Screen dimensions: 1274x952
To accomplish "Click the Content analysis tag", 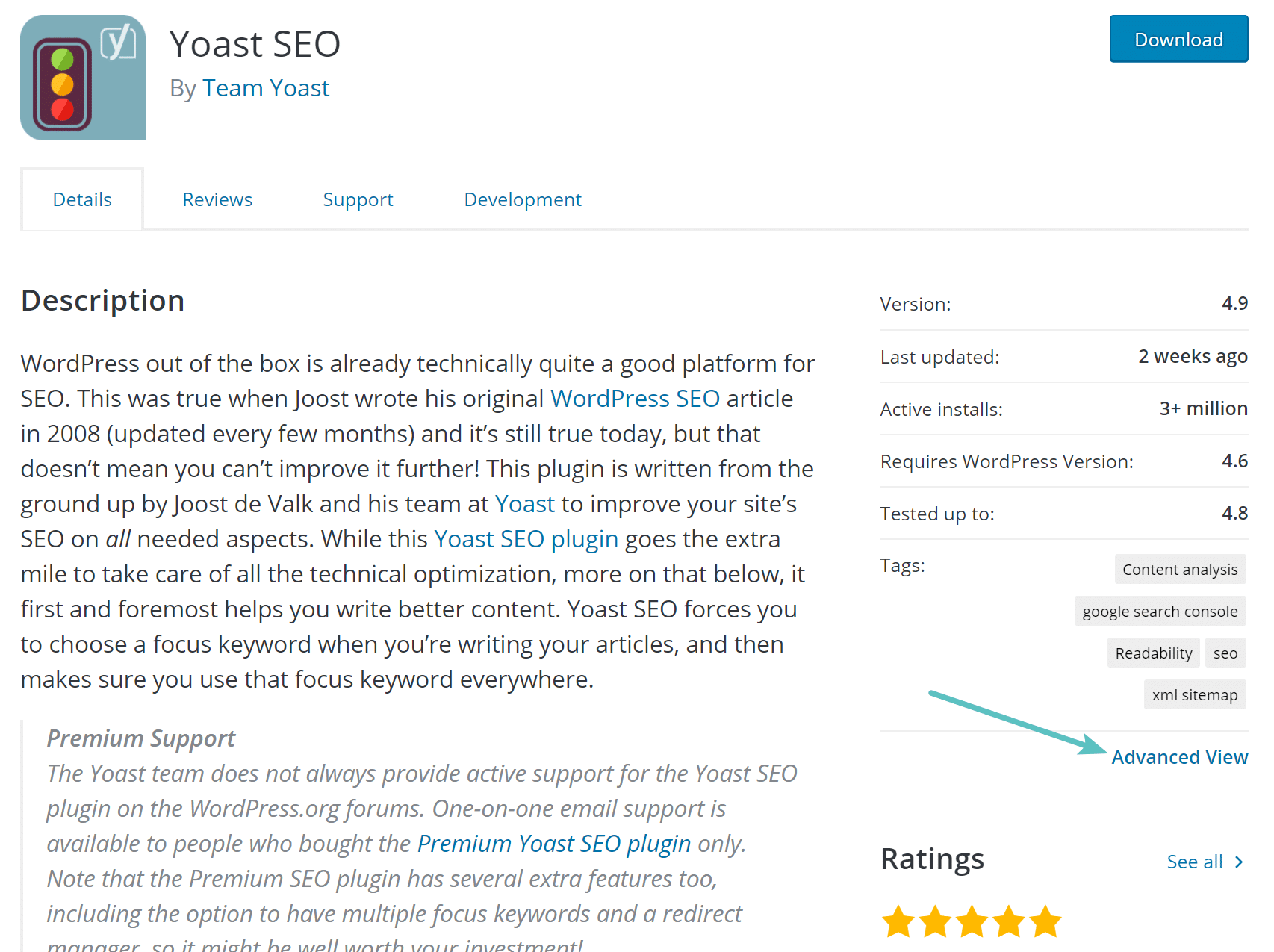I will [1180, 569].
